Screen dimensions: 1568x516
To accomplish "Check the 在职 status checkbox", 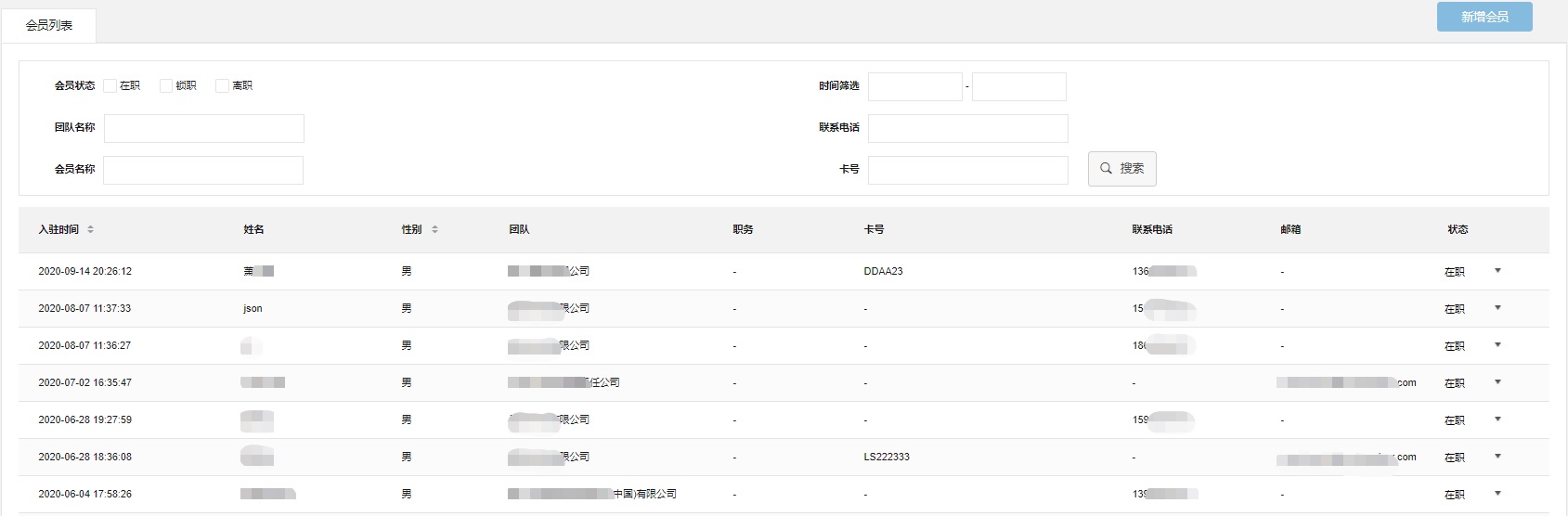I will point(110,86).
